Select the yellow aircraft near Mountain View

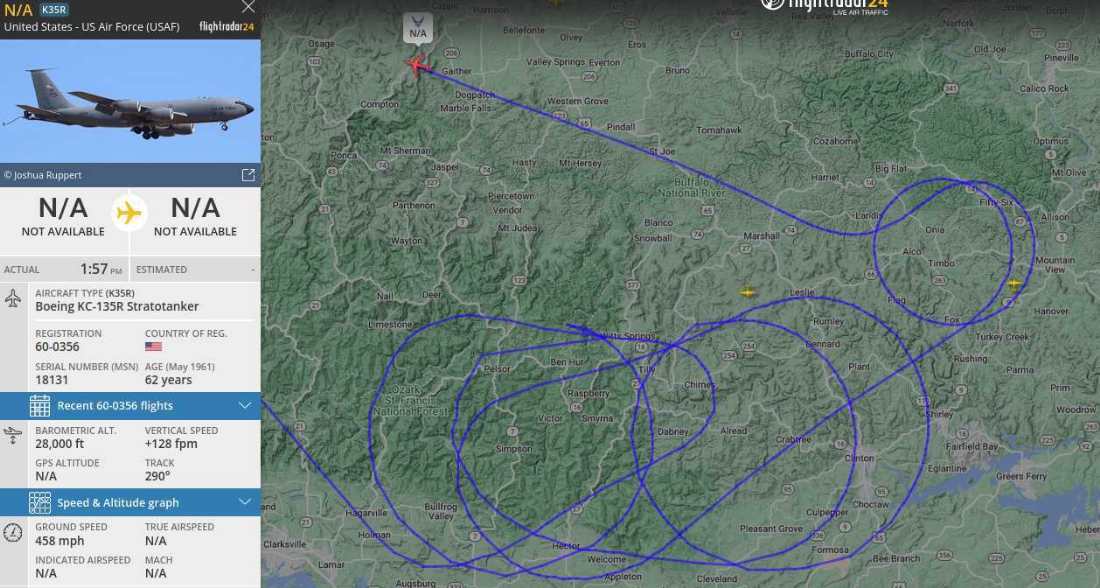(x=1014, y=284)
